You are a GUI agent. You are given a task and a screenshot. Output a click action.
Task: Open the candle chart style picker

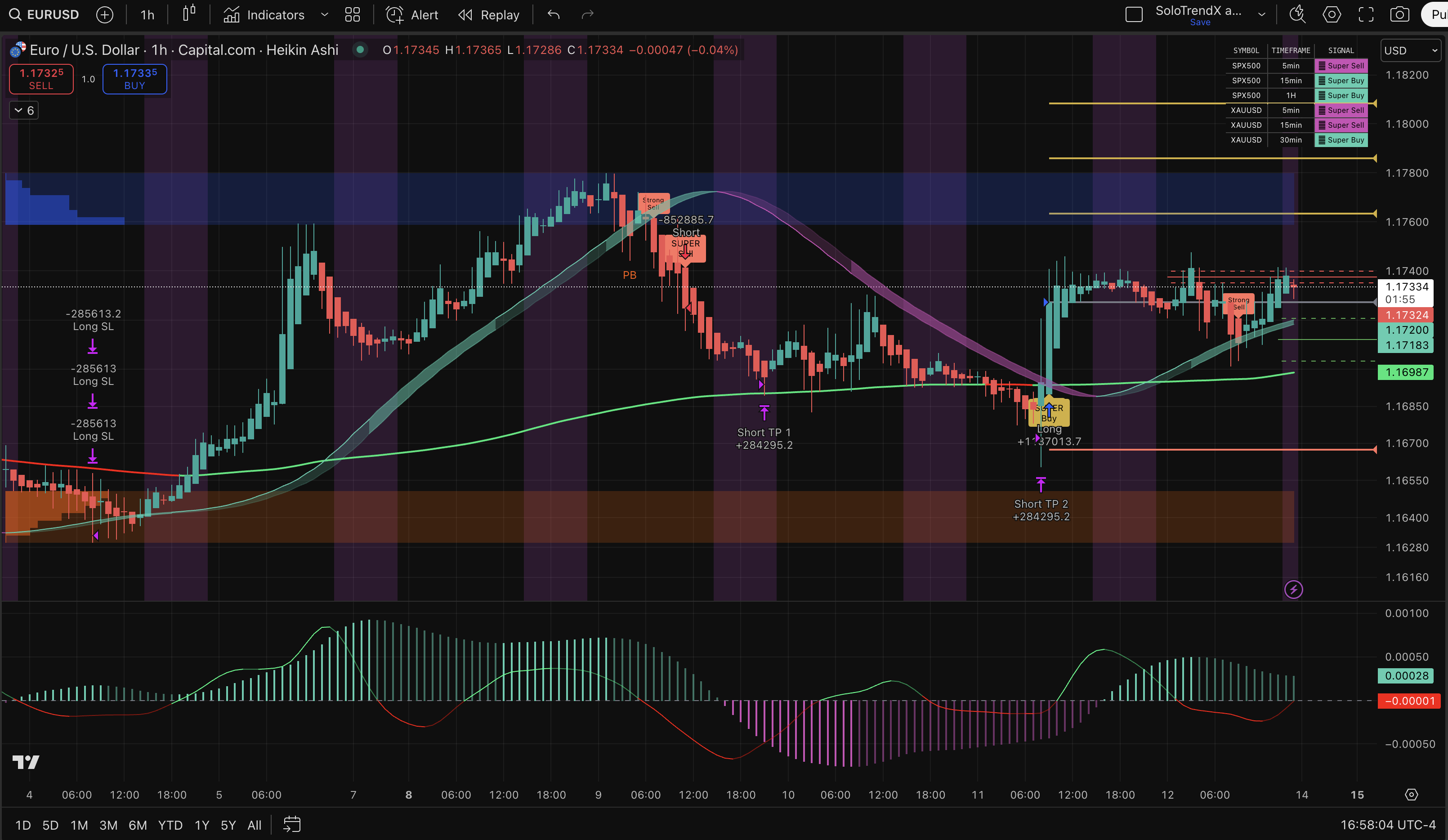pos(189,14)
